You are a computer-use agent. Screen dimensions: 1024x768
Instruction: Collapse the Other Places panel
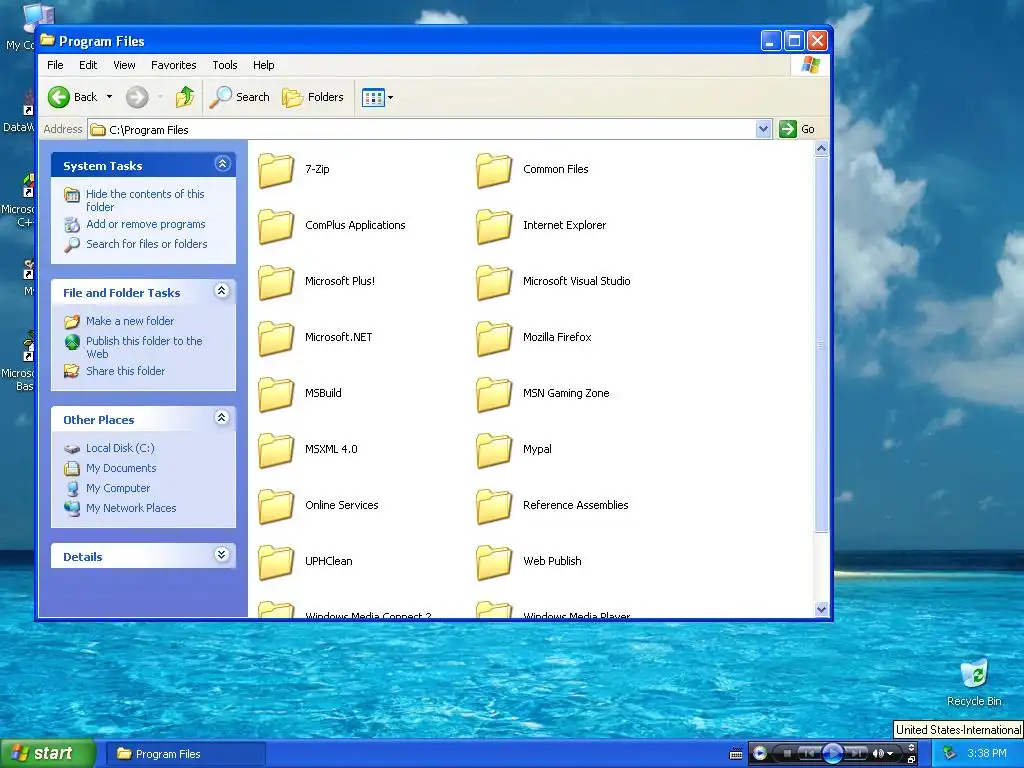pyautogui.click(x=222, y=418)
